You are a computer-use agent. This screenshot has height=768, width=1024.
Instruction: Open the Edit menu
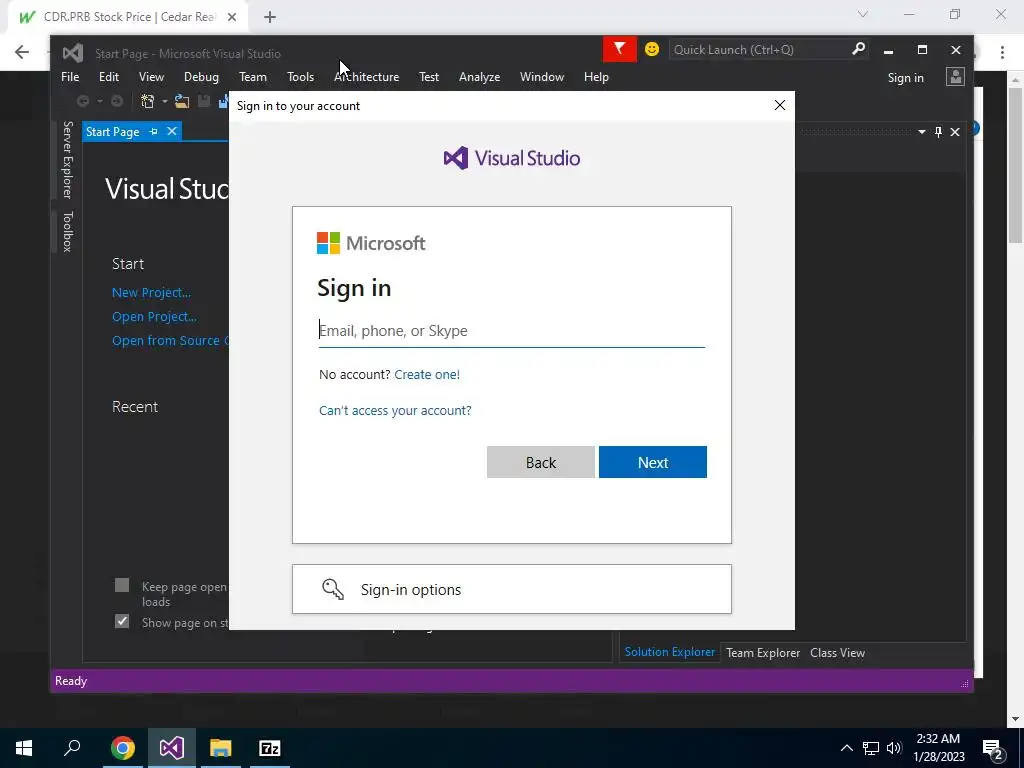[x=109, y=76]
